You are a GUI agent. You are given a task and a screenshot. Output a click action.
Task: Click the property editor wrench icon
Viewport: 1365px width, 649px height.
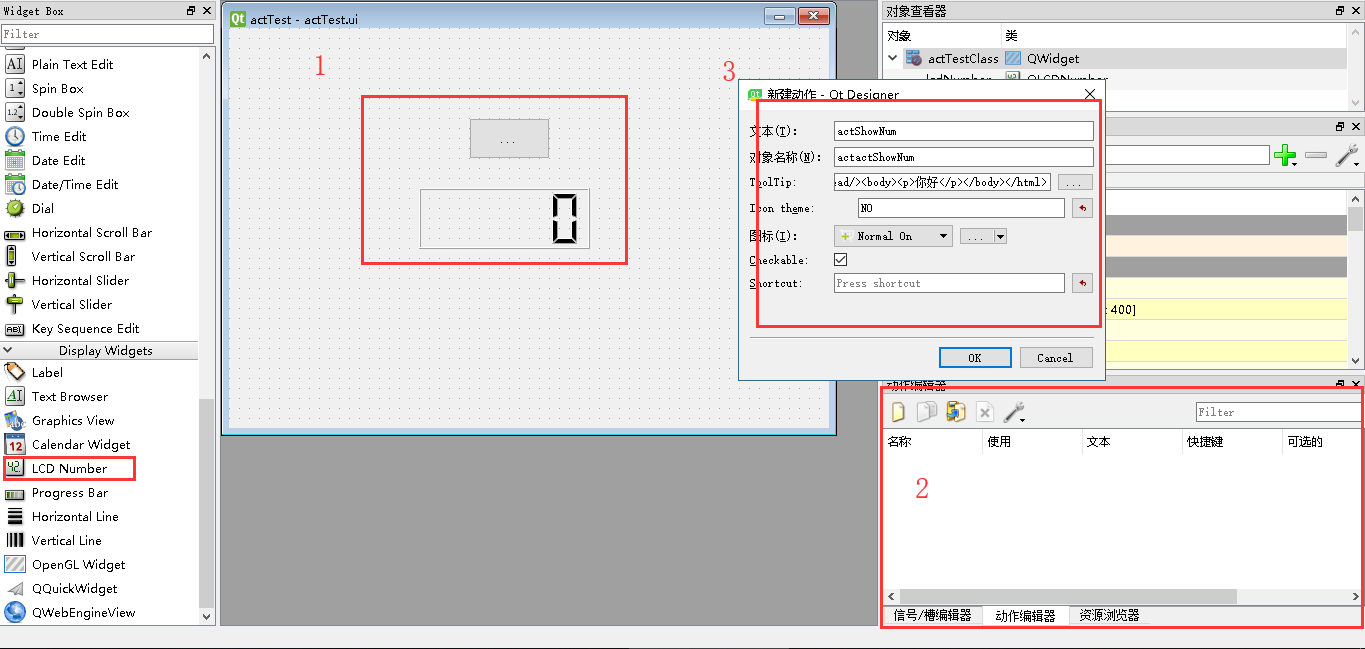tap(1347, 156)
